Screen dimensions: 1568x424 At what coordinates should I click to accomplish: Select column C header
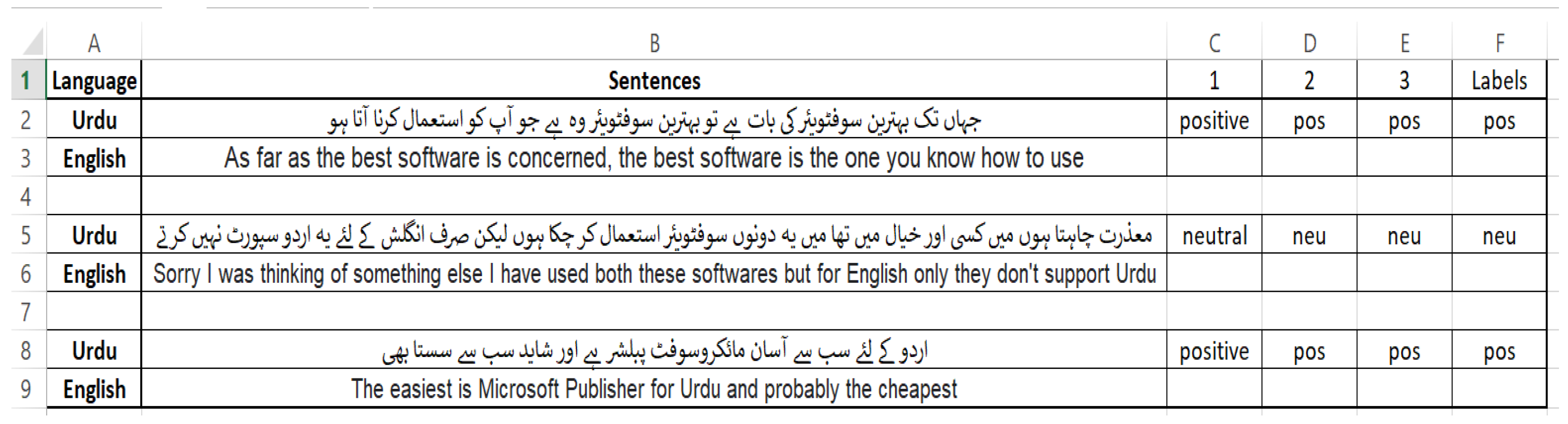click(1214, 43)
